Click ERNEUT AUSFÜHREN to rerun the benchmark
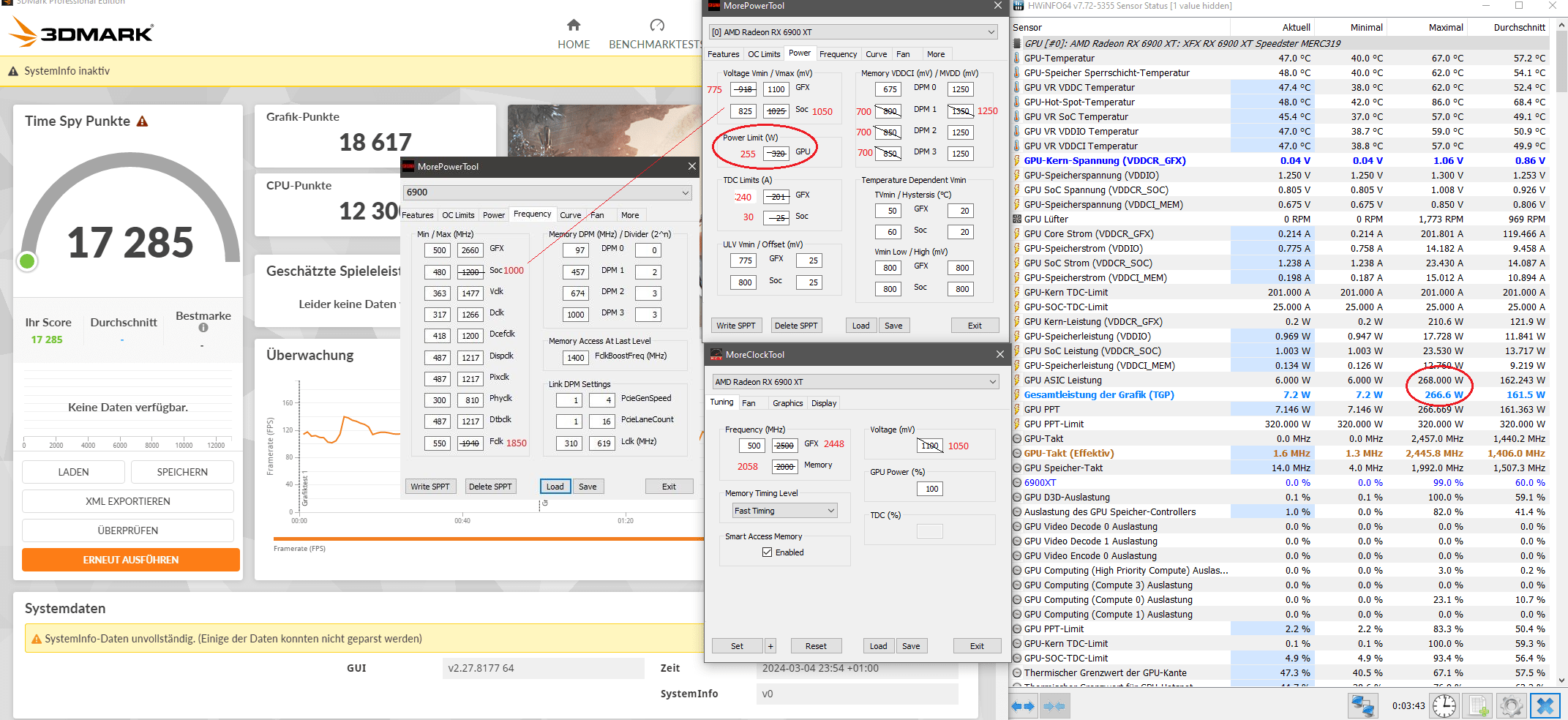Viewport: 1568px width, 720px height. pos(131,560)
